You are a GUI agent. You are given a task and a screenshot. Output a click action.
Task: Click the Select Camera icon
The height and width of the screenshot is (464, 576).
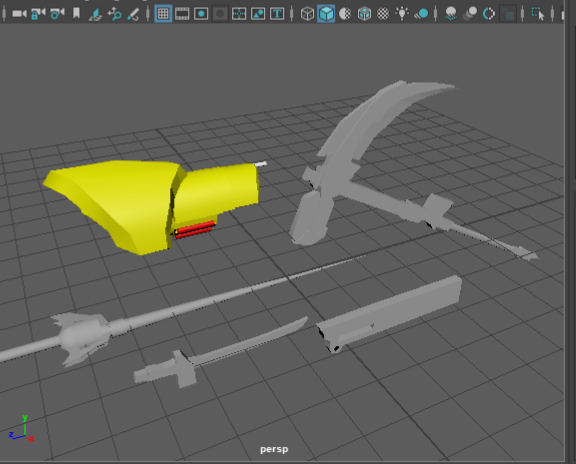pos(19,14)
